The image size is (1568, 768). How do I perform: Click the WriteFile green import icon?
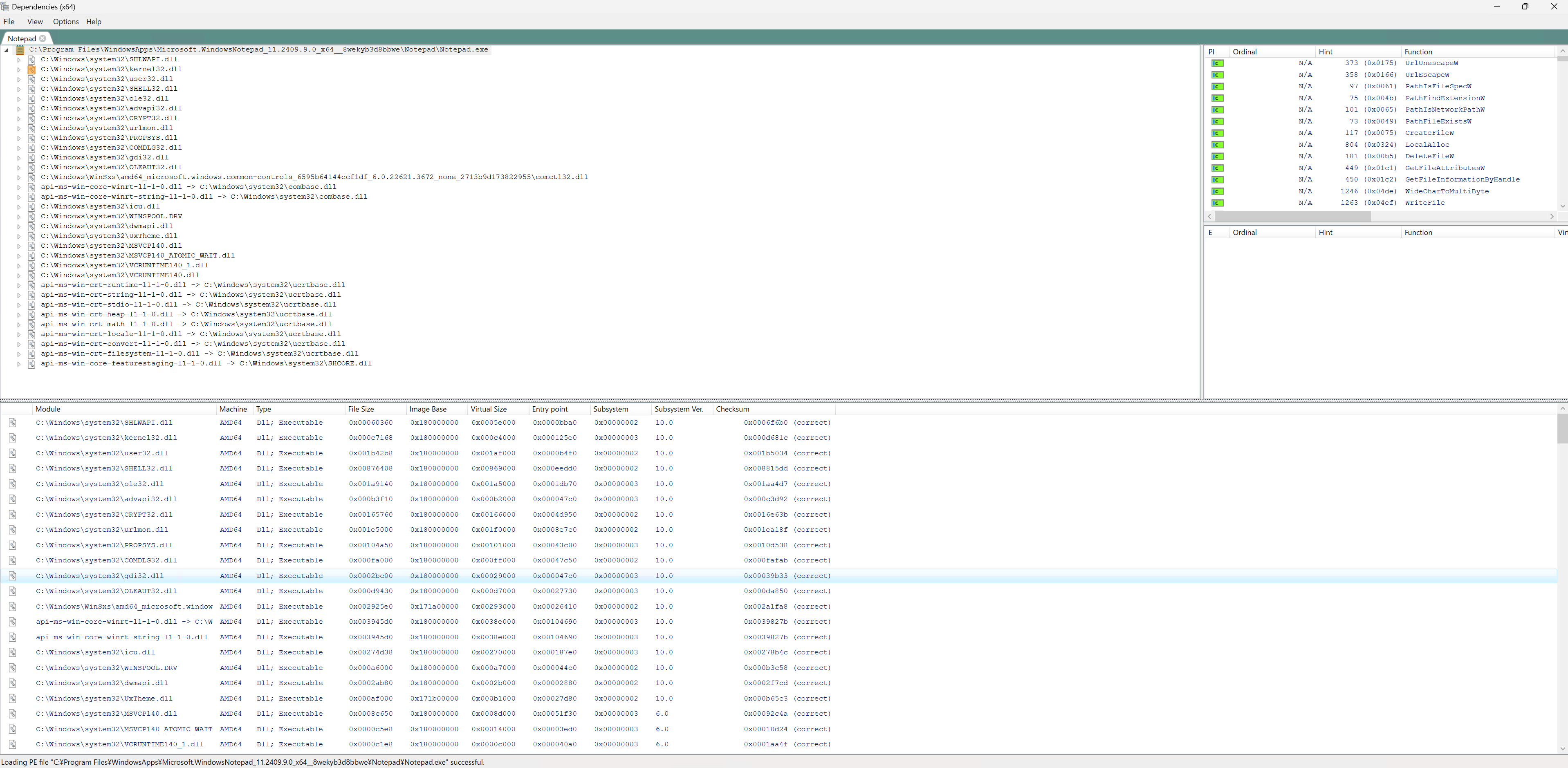[x=1217, y=203]
